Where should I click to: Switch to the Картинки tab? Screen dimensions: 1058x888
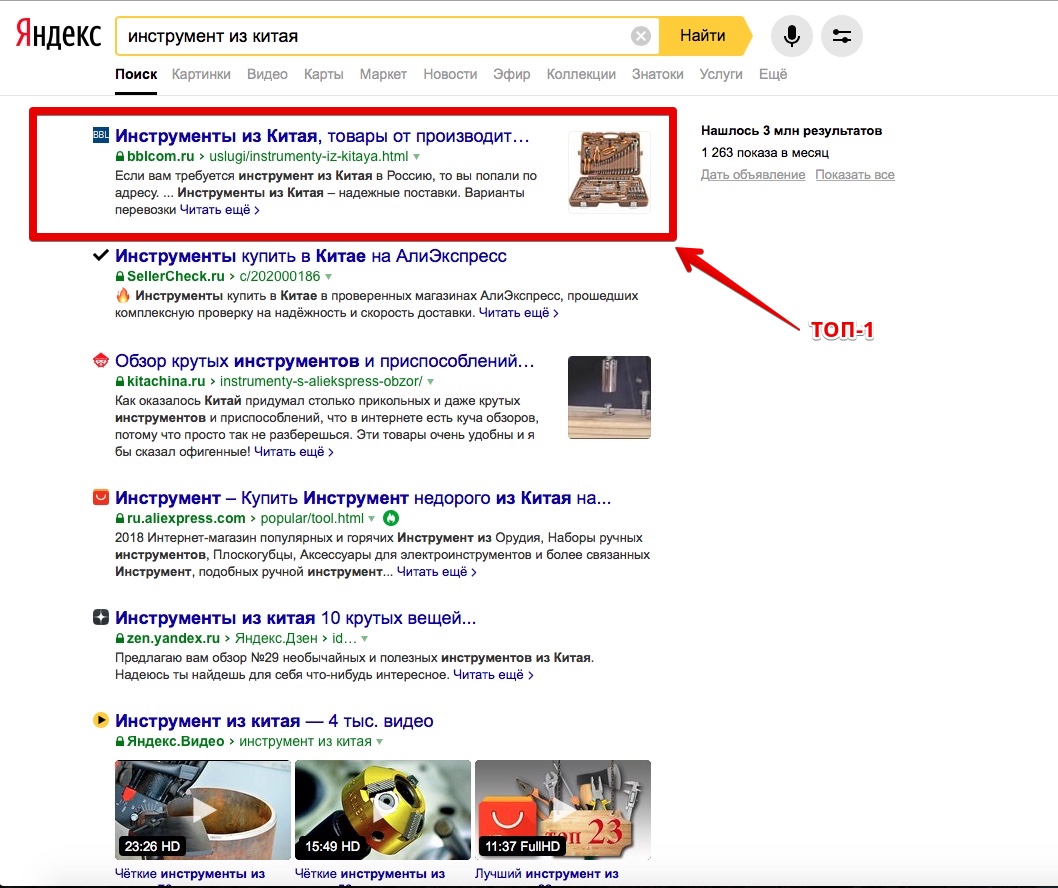(201, 74)
